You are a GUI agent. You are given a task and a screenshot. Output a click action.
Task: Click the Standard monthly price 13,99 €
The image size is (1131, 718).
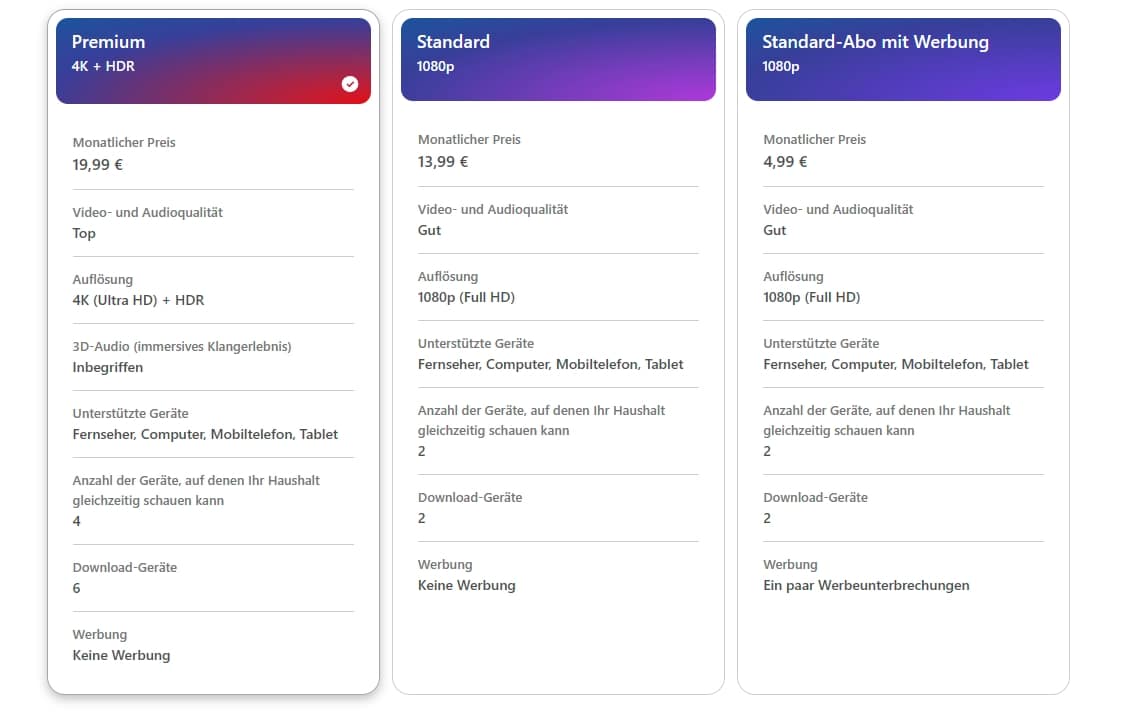[x=443, y=162]
